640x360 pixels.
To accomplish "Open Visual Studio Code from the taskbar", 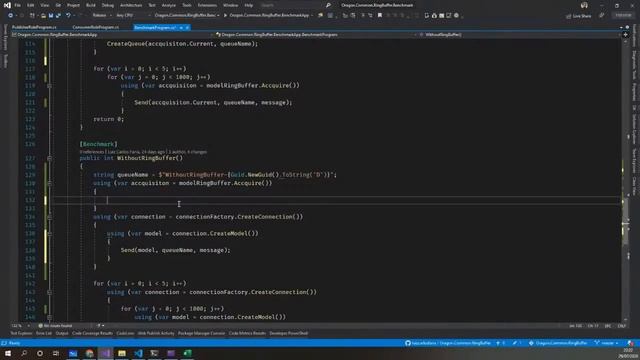I will 138,353.
